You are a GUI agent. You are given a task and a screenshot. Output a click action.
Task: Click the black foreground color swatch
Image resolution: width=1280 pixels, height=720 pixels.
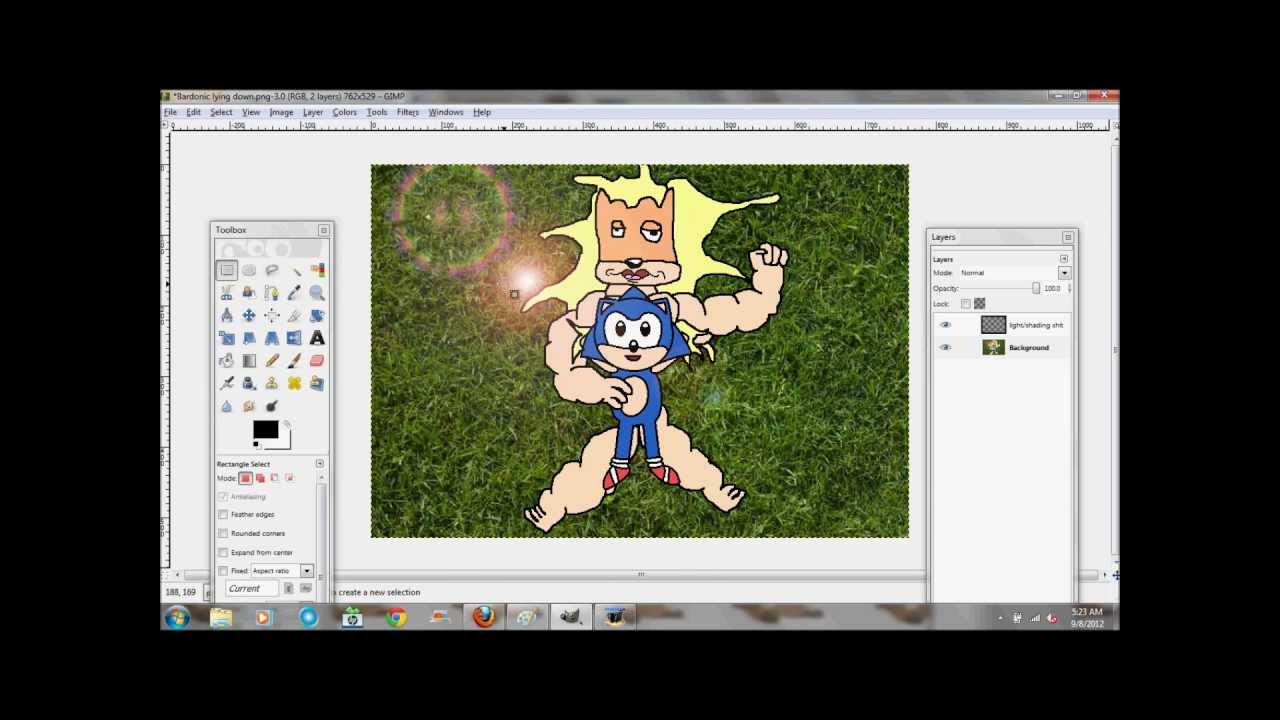264,430
